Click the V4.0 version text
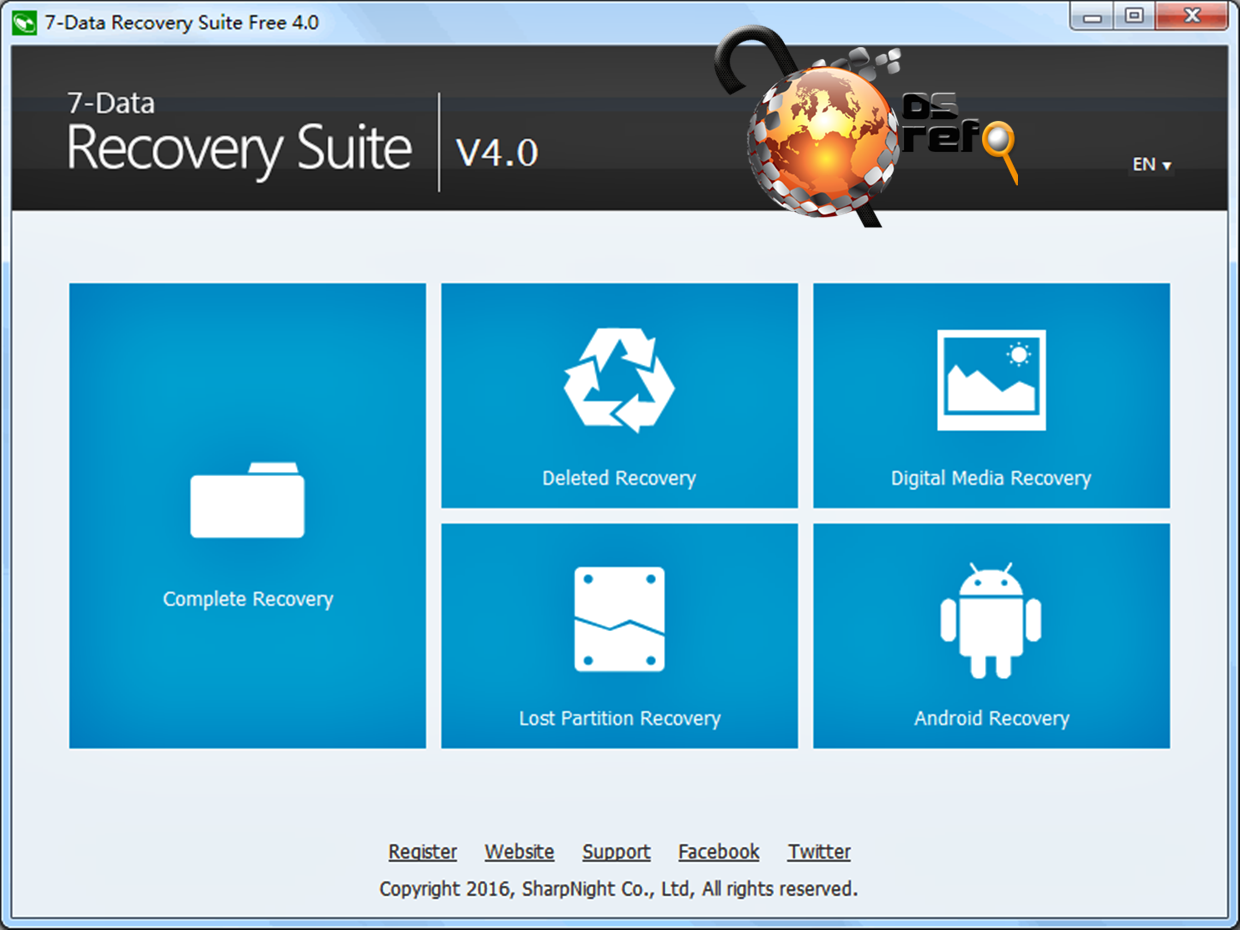This screenshot has height=930, width=1240. tap(497, 152)
